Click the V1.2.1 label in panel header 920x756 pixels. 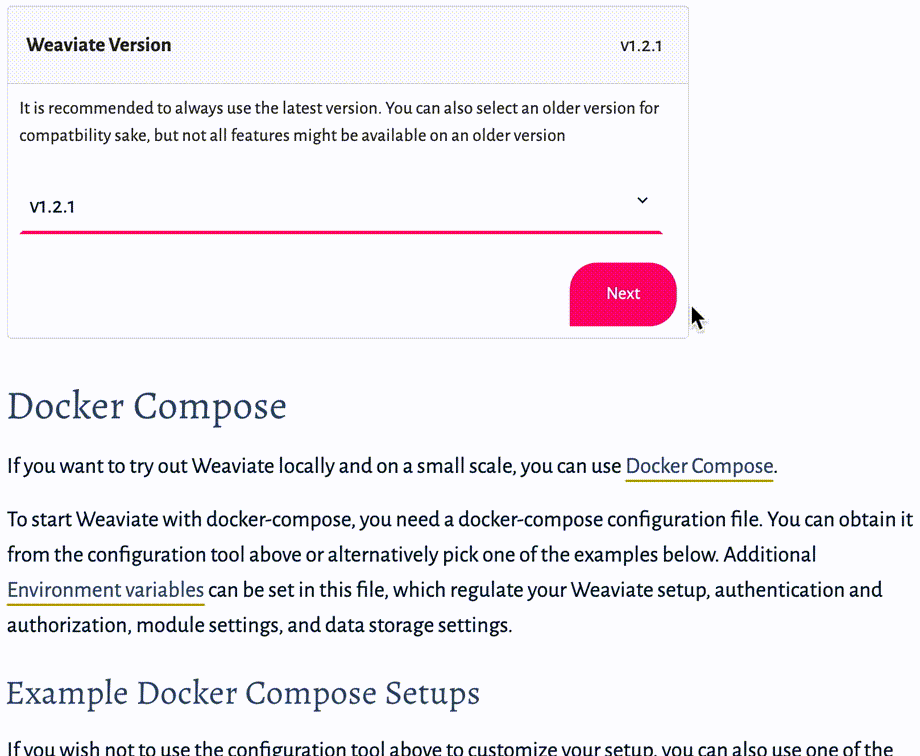(x=641, y=46)
